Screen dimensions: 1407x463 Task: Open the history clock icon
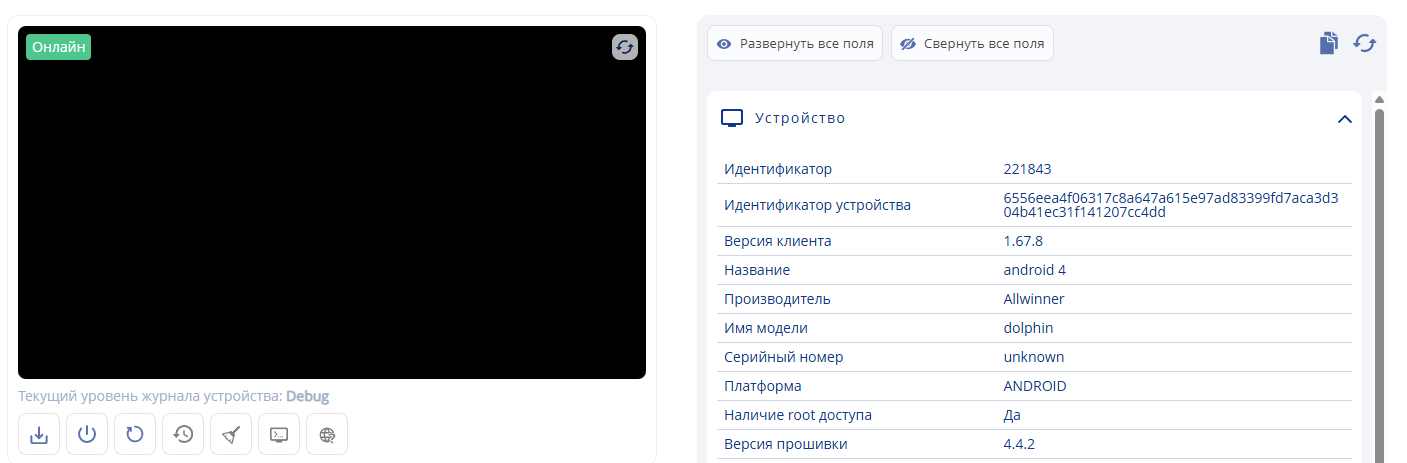pos(183,435)
